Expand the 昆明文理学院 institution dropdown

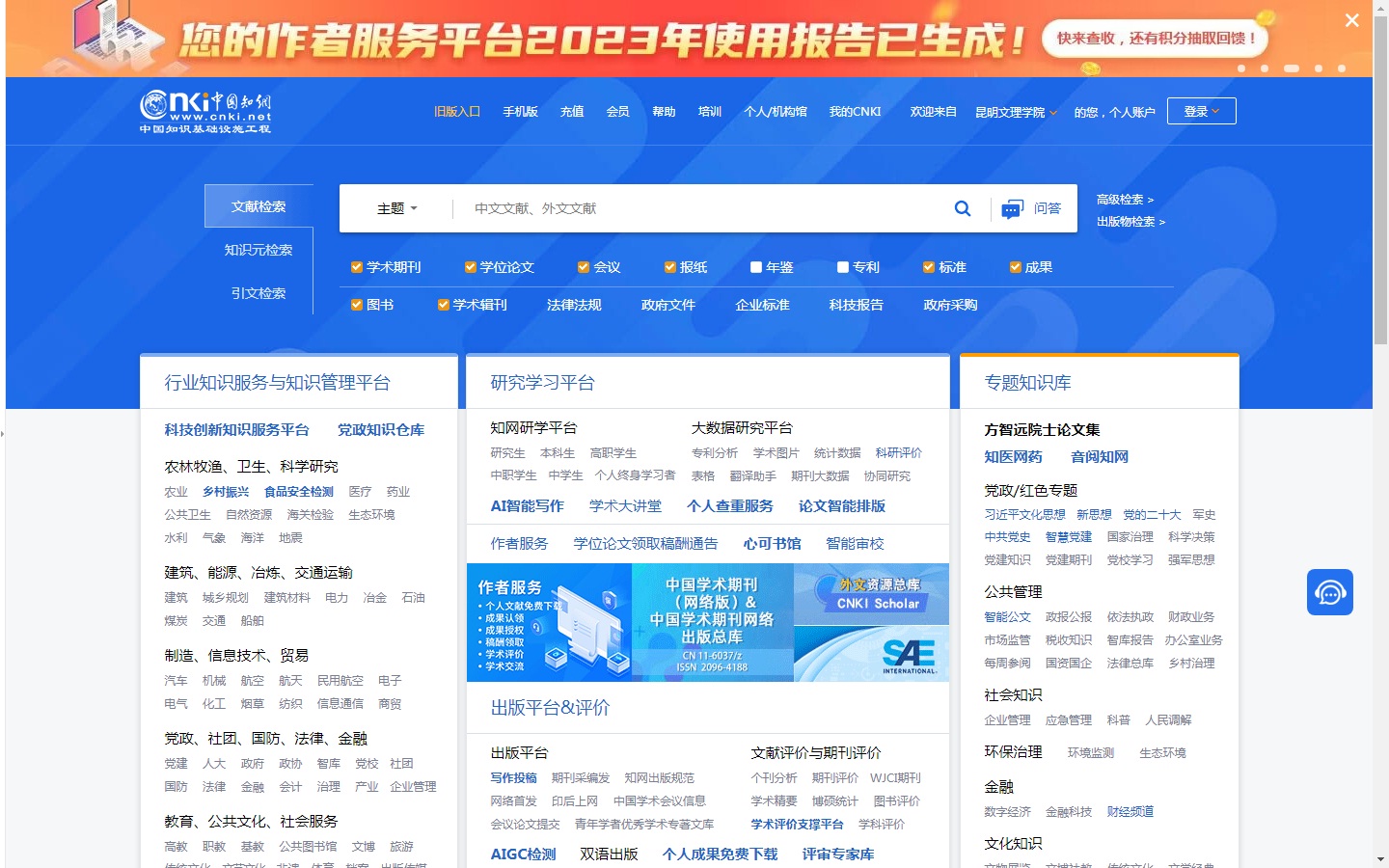pos(1016,112)
